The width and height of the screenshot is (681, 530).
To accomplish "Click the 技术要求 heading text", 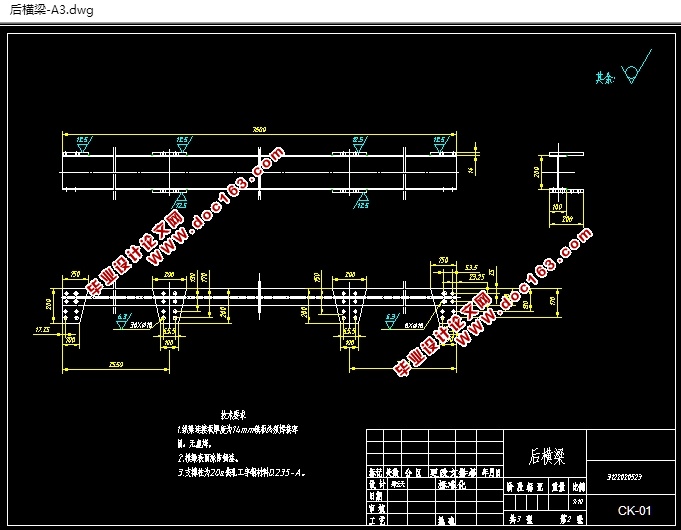I will [x=233, y=413].
